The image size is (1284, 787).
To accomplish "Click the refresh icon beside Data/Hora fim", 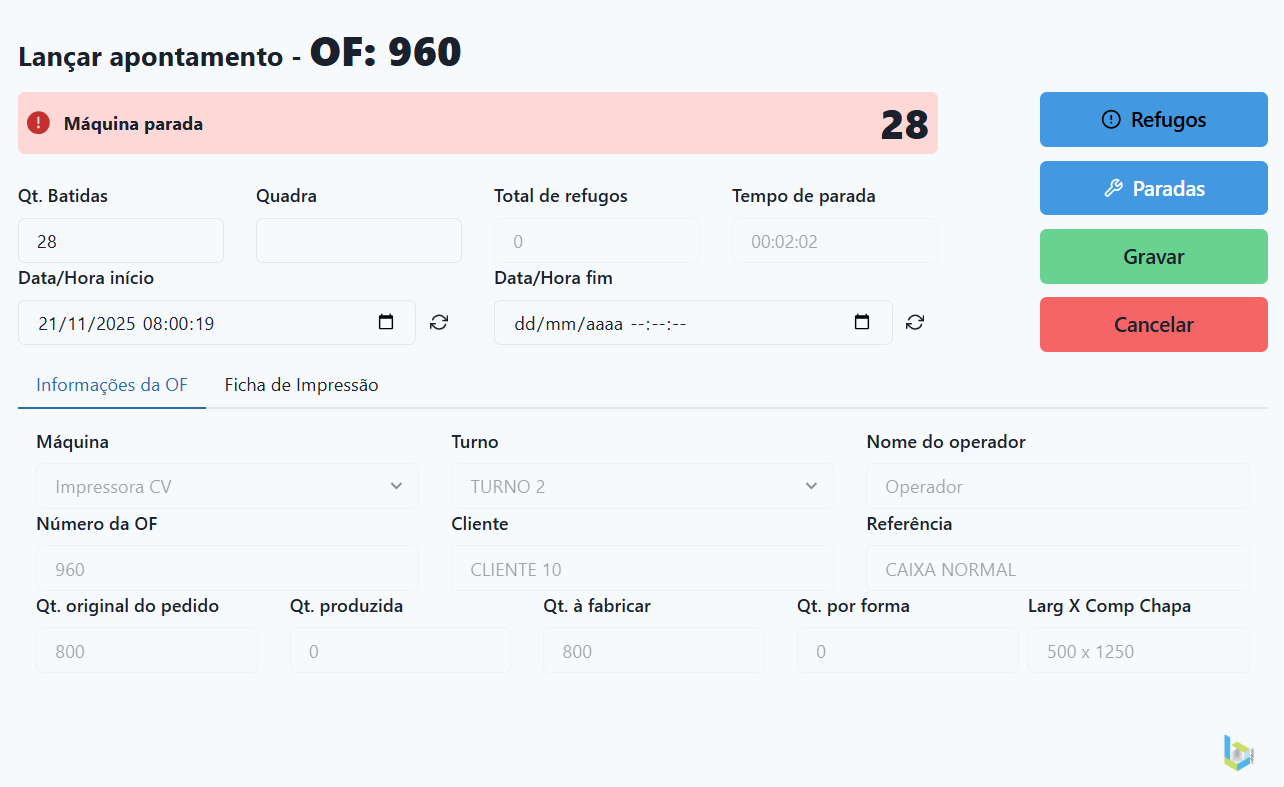I will tap(915, 322).
